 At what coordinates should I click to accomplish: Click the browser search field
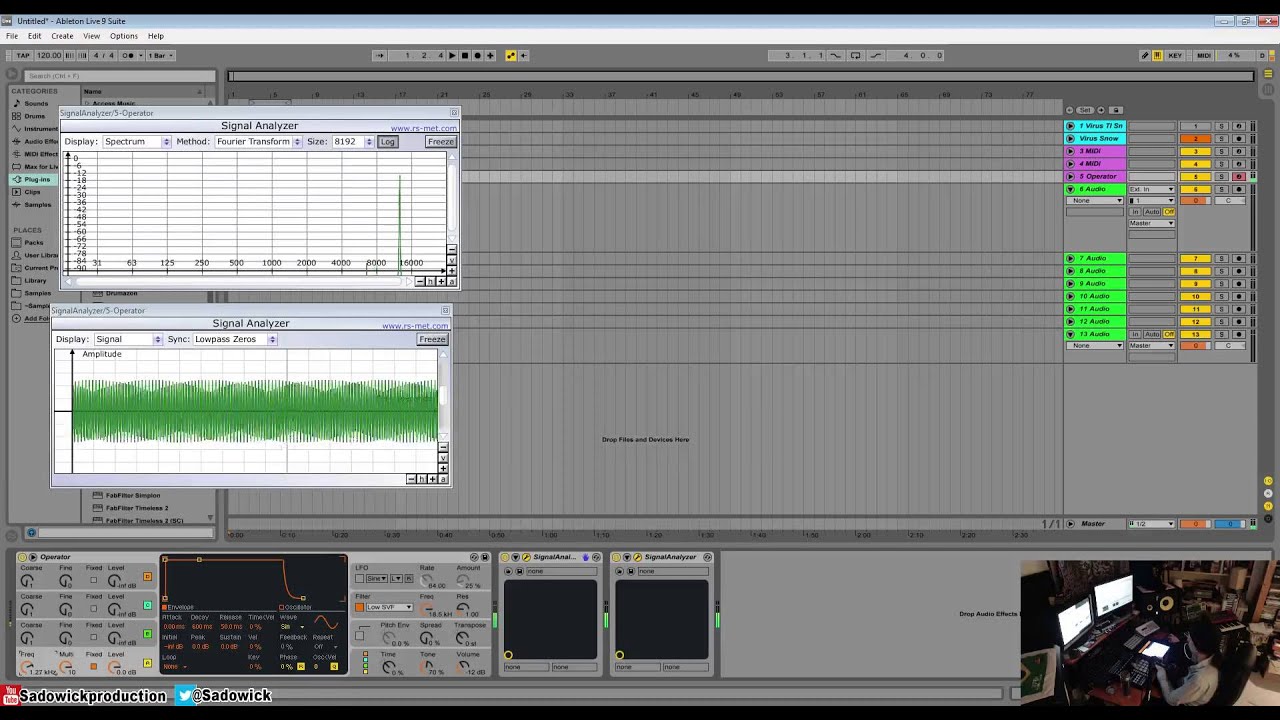click(x=119, y=76)
